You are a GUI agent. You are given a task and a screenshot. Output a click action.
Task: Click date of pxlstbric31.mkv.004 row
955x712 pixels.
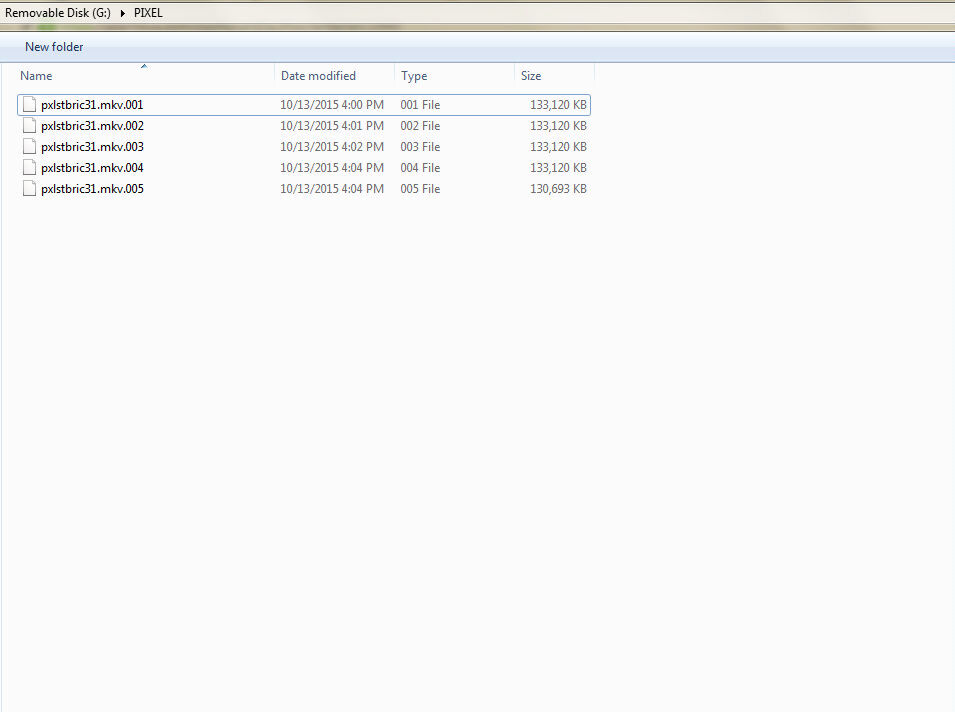click(x=332, y=168)
